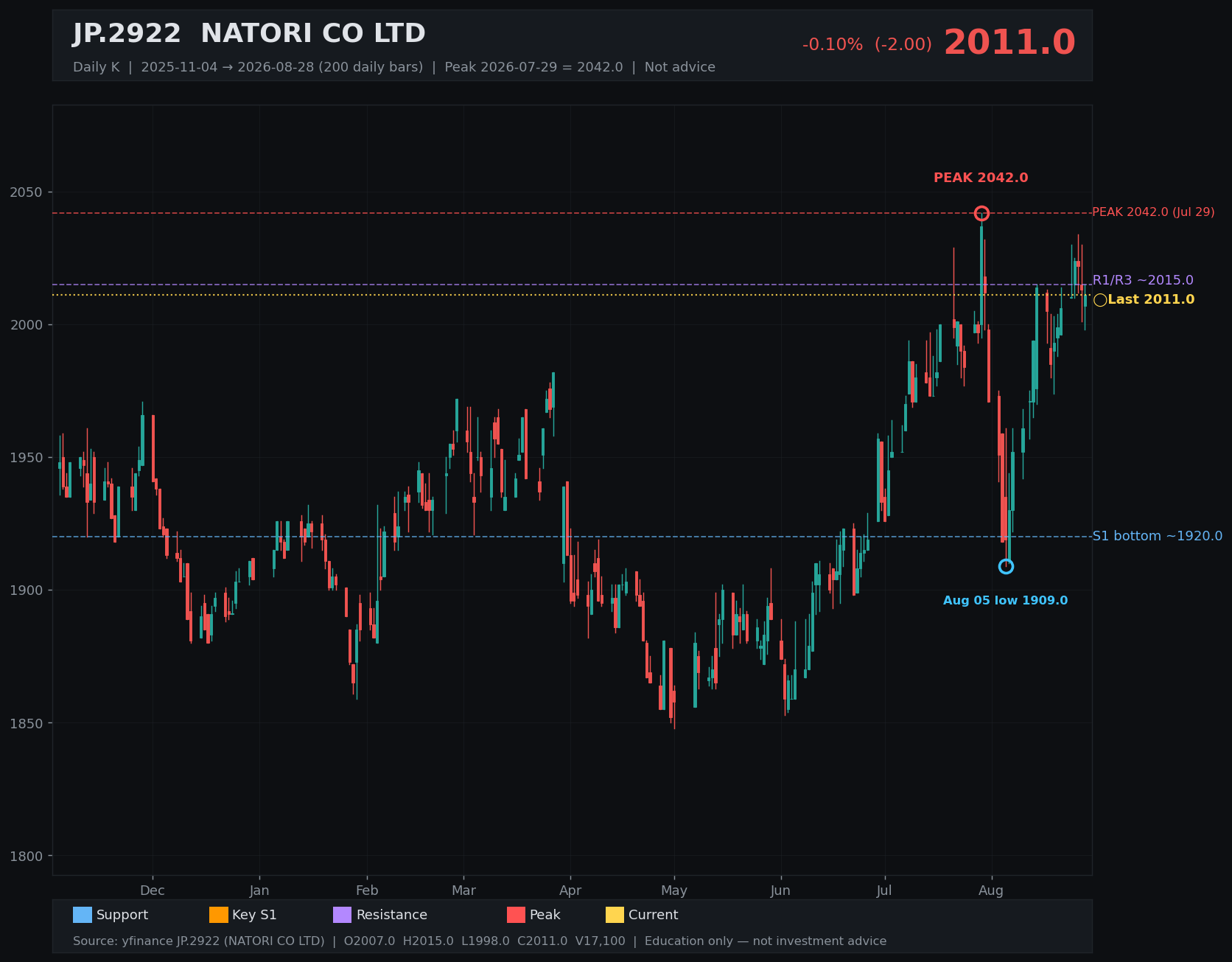Viewport: 1232px width, 962px height.
Task: Click the JP.2922 ticker symbol in the title
Action: pos(127,34)
